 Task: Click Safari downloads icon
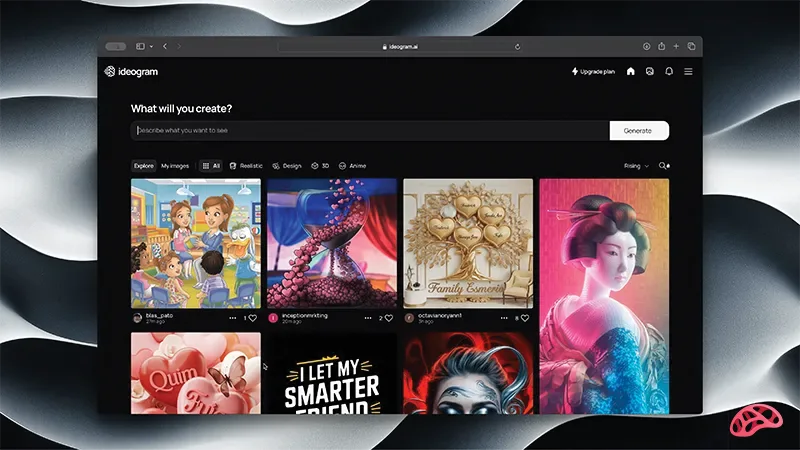coord(646,46)
